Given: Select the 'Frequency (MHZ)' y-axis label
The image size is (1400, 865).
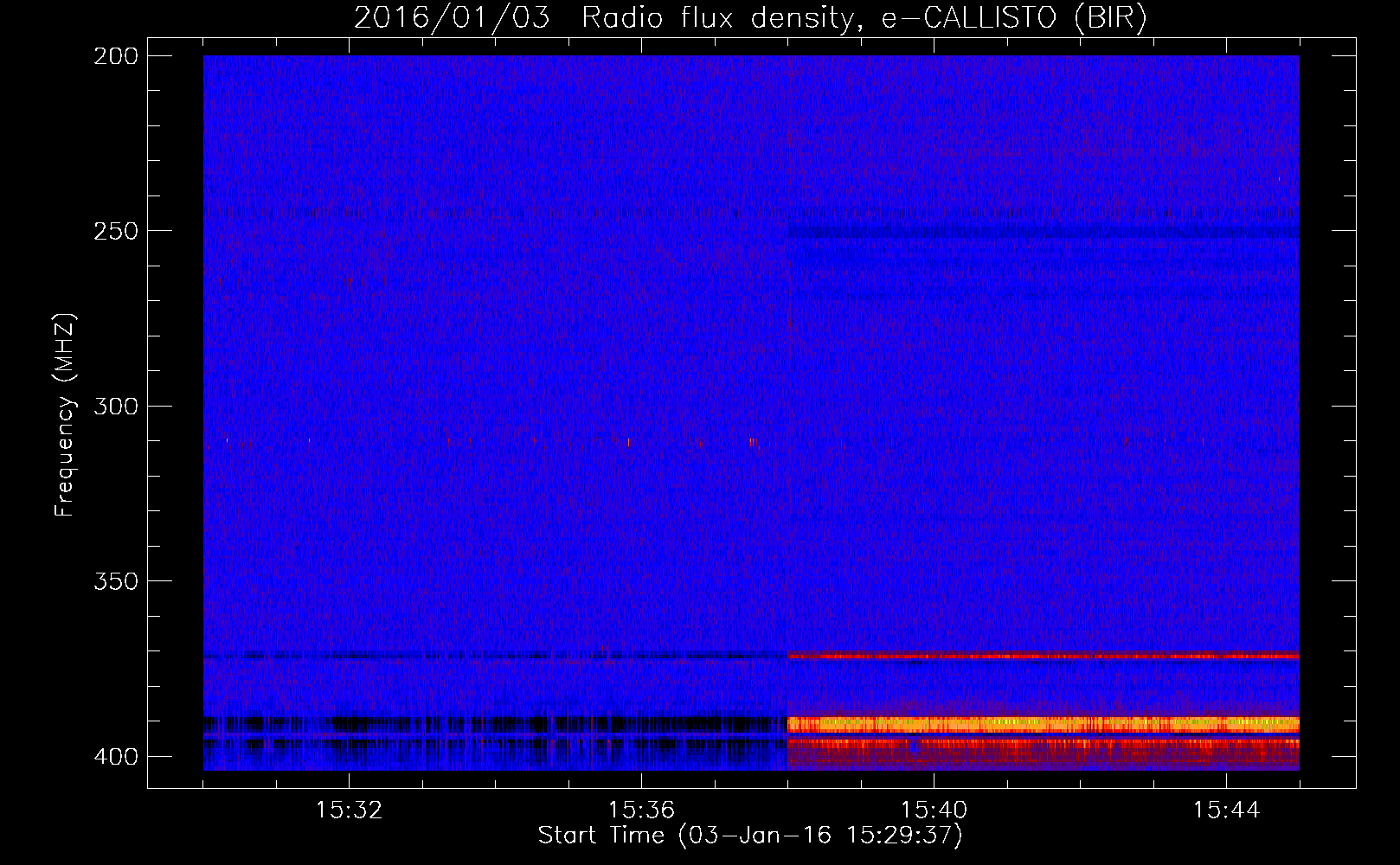Looking at the screenshot, I should pyautogui.click(x=65, y=415).
